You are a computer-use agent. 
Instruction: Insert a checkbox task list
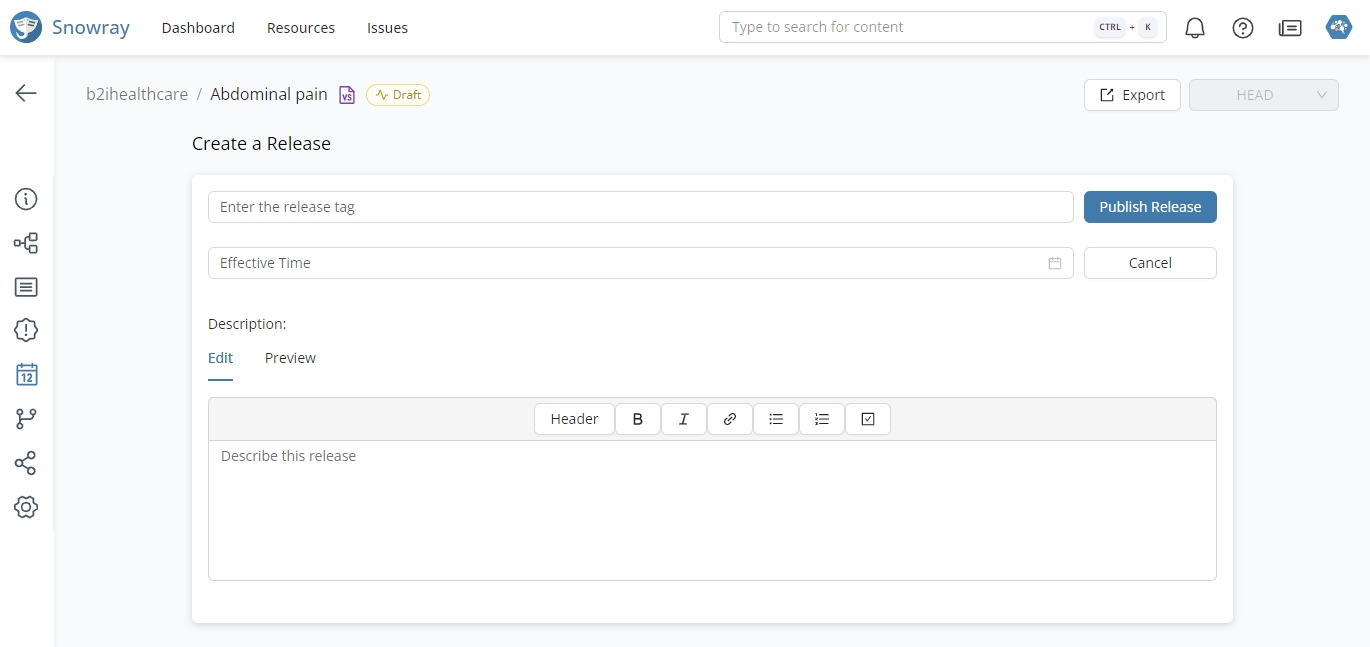click(x=867, y=419)
